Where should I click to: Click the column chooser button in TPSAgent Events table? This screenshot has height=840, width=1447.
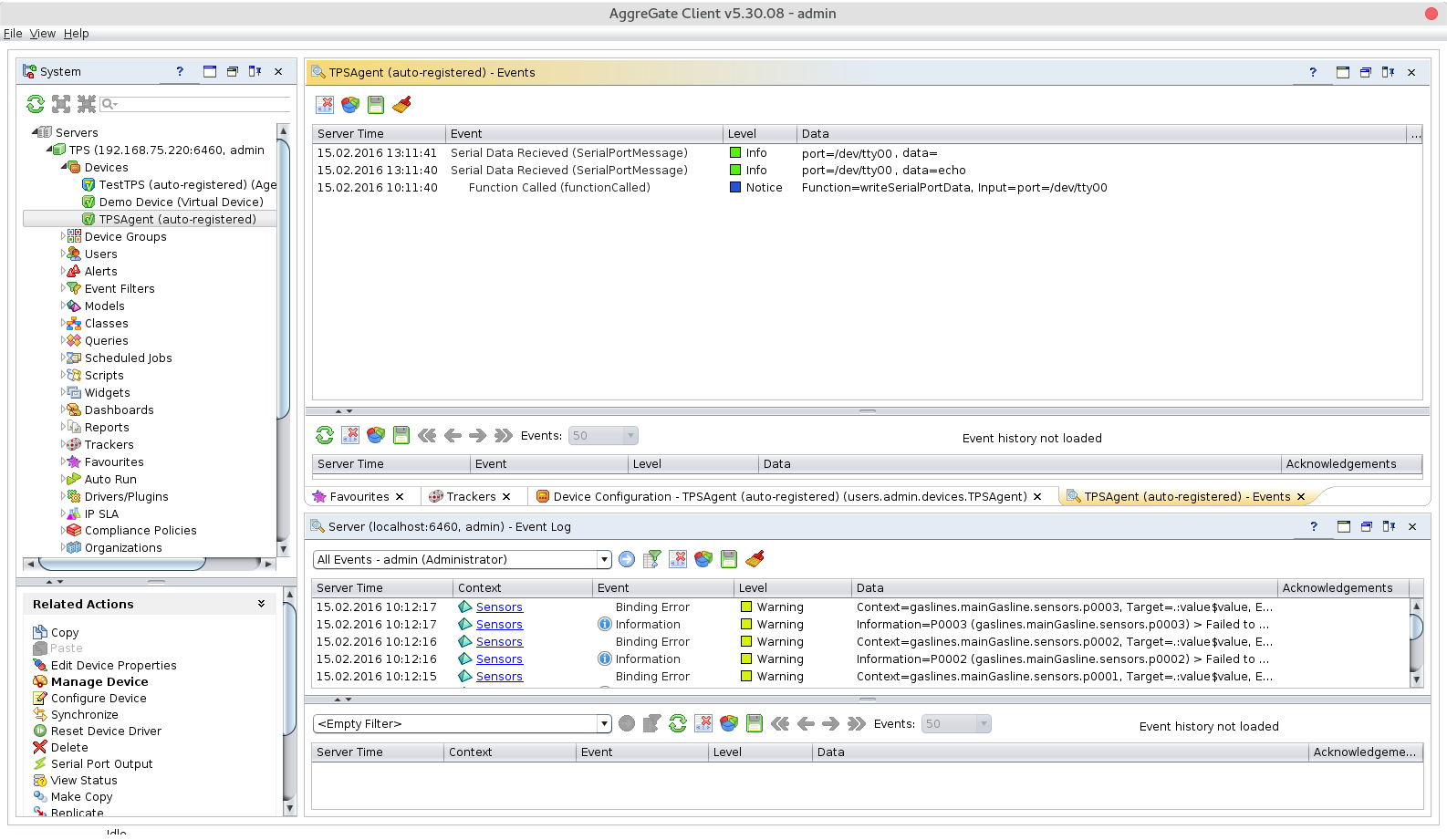(1415, 134)
